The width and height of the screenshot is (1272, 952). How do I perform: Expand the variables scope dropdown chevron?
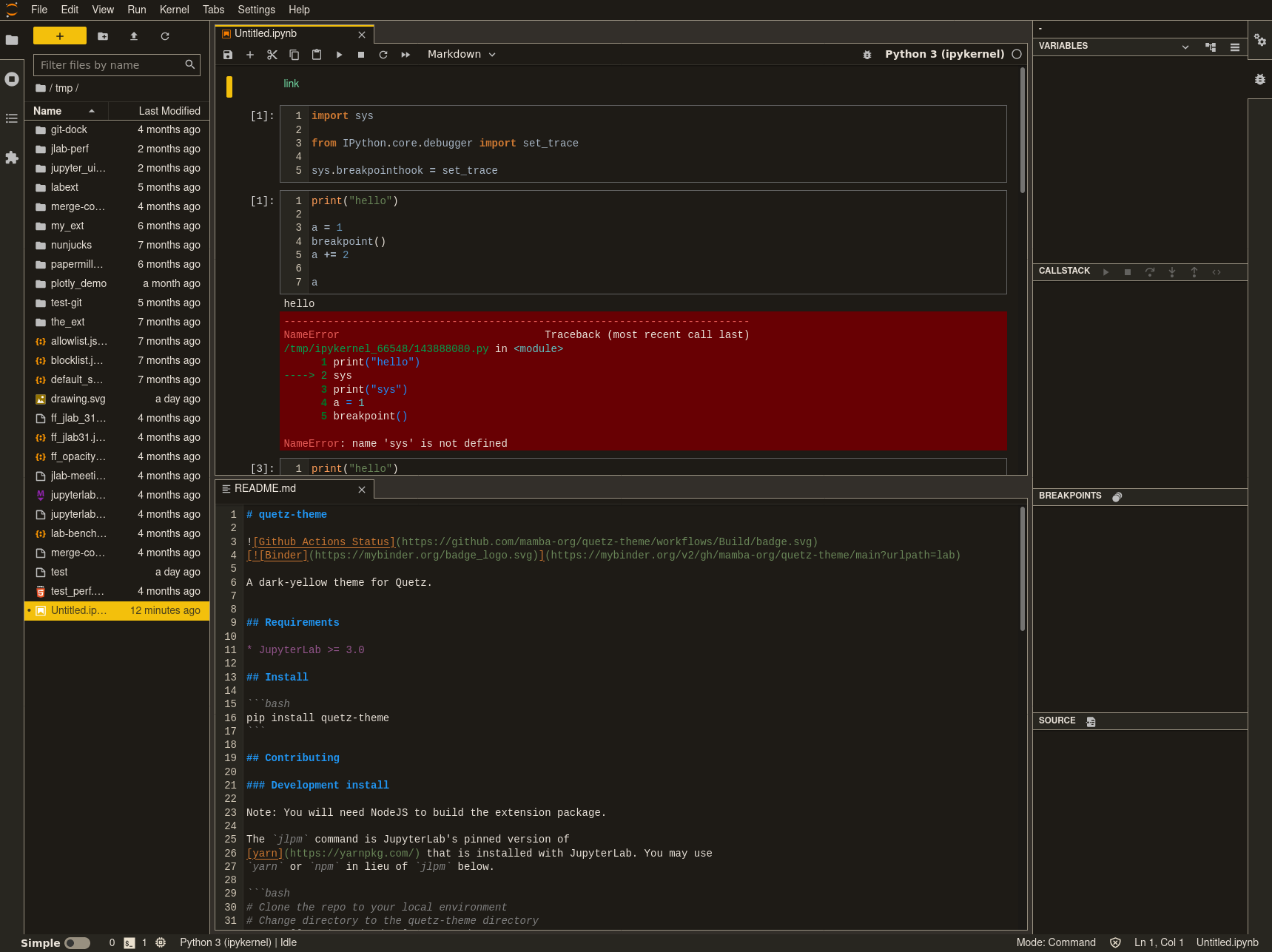click(x=1185, y=47)
